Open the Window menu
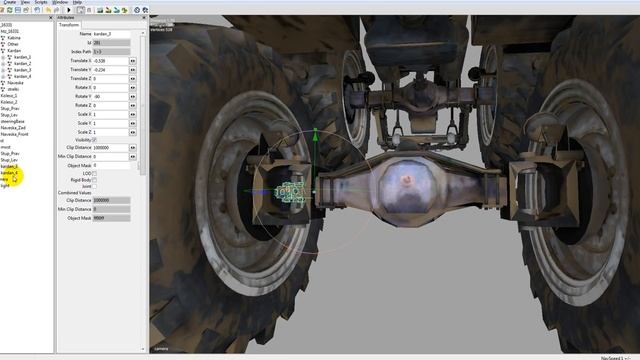Image resolution: width=640 pixels, height=360 pixels. coord(60,2)
